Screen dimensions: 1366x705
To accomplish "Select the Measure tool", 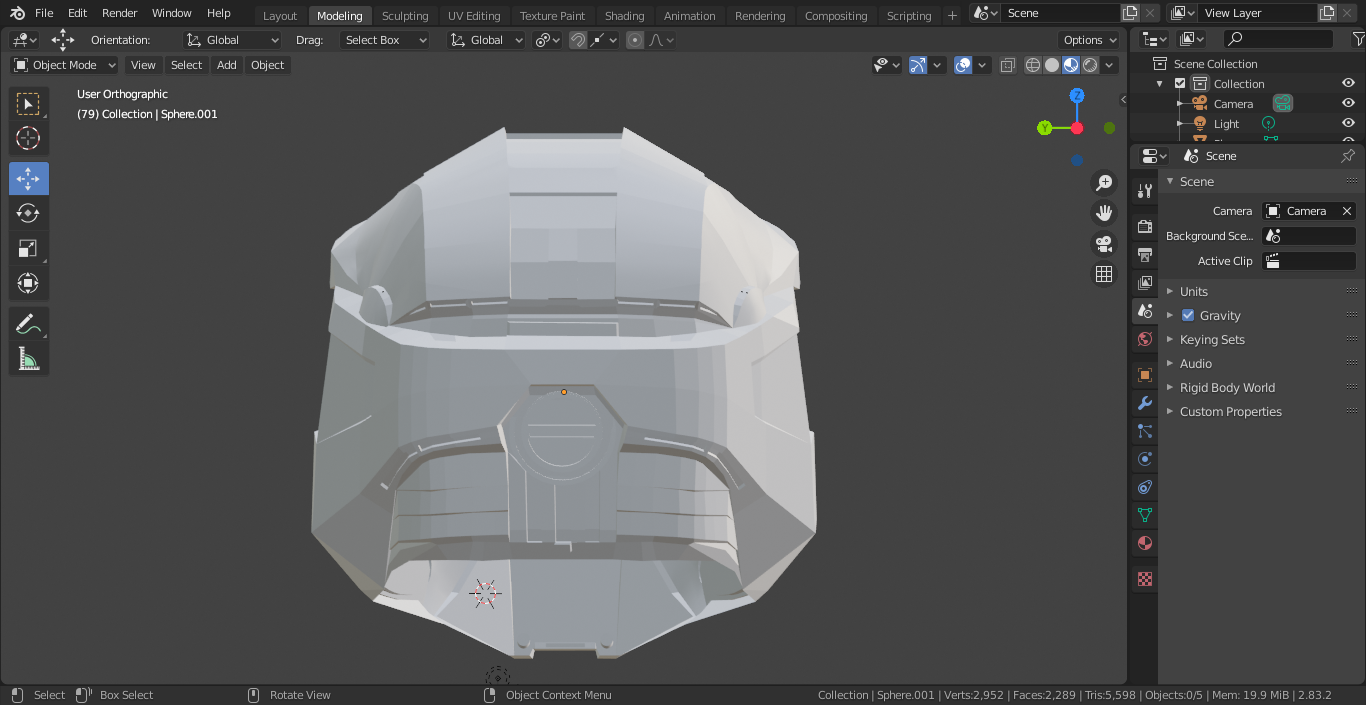I will pos(28,358).
